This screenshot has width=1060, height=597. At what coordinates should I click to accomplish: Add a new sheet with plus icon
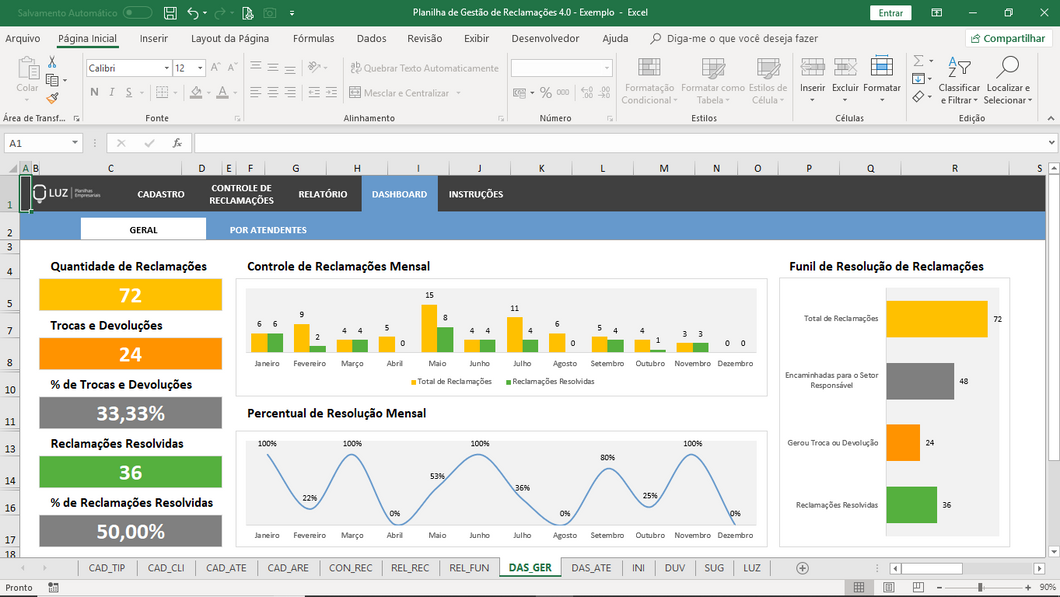click(802, 568)
